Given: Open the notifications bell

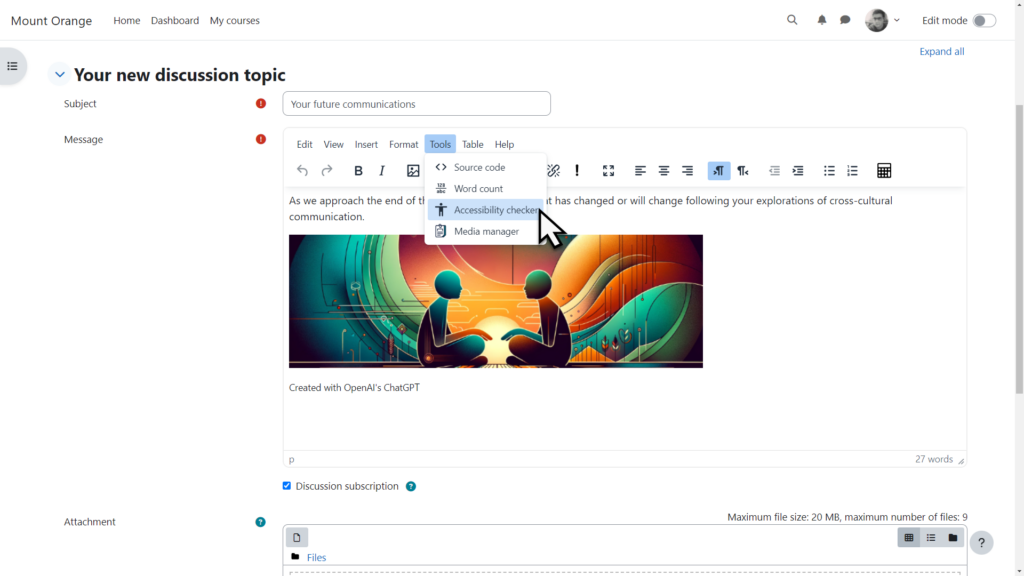Looking at the screenshot, I should [x=822, y=20].
